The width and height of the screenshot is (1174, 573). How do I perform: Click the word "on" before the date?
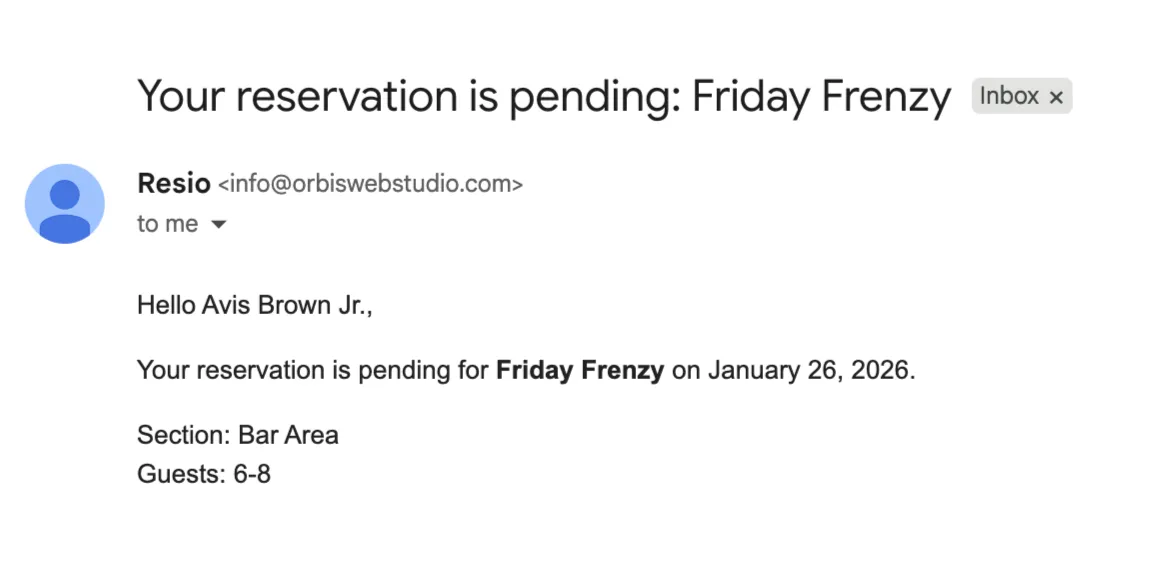[686, 371]
